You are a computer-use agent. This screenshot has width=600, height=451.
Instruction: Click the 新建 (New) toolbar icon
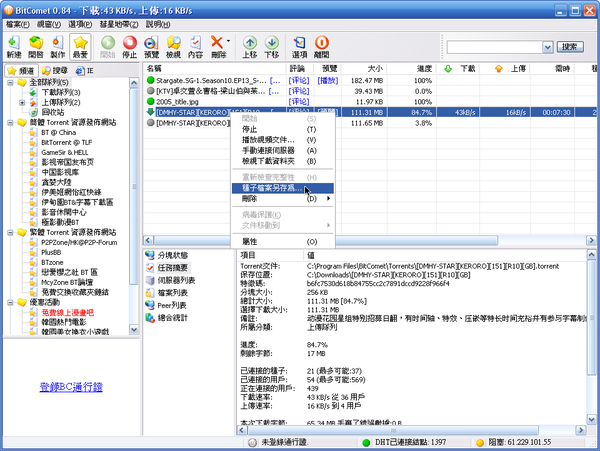14,47
